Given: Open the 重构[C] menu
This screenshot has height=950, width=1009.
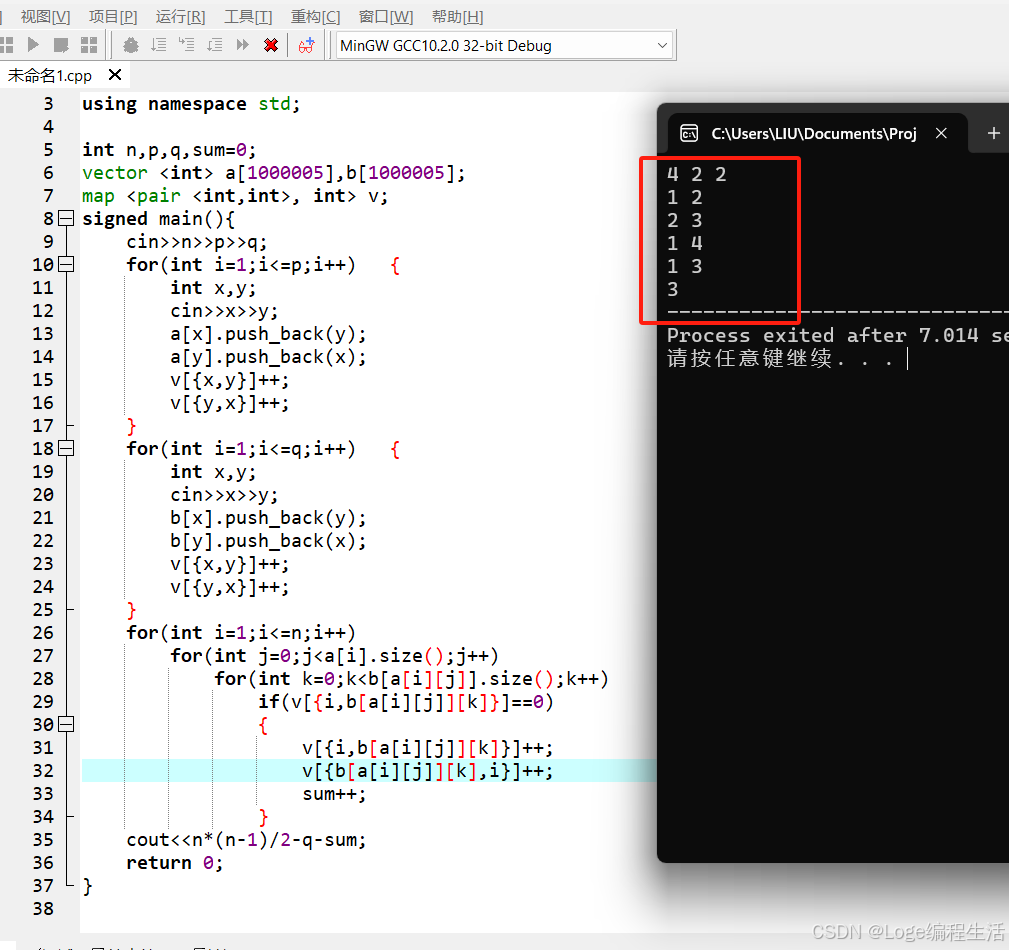Looking at the screenshot, I should 315,17.
